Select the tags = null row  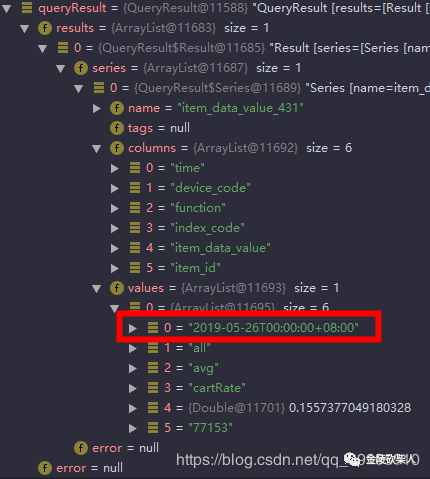150,128
